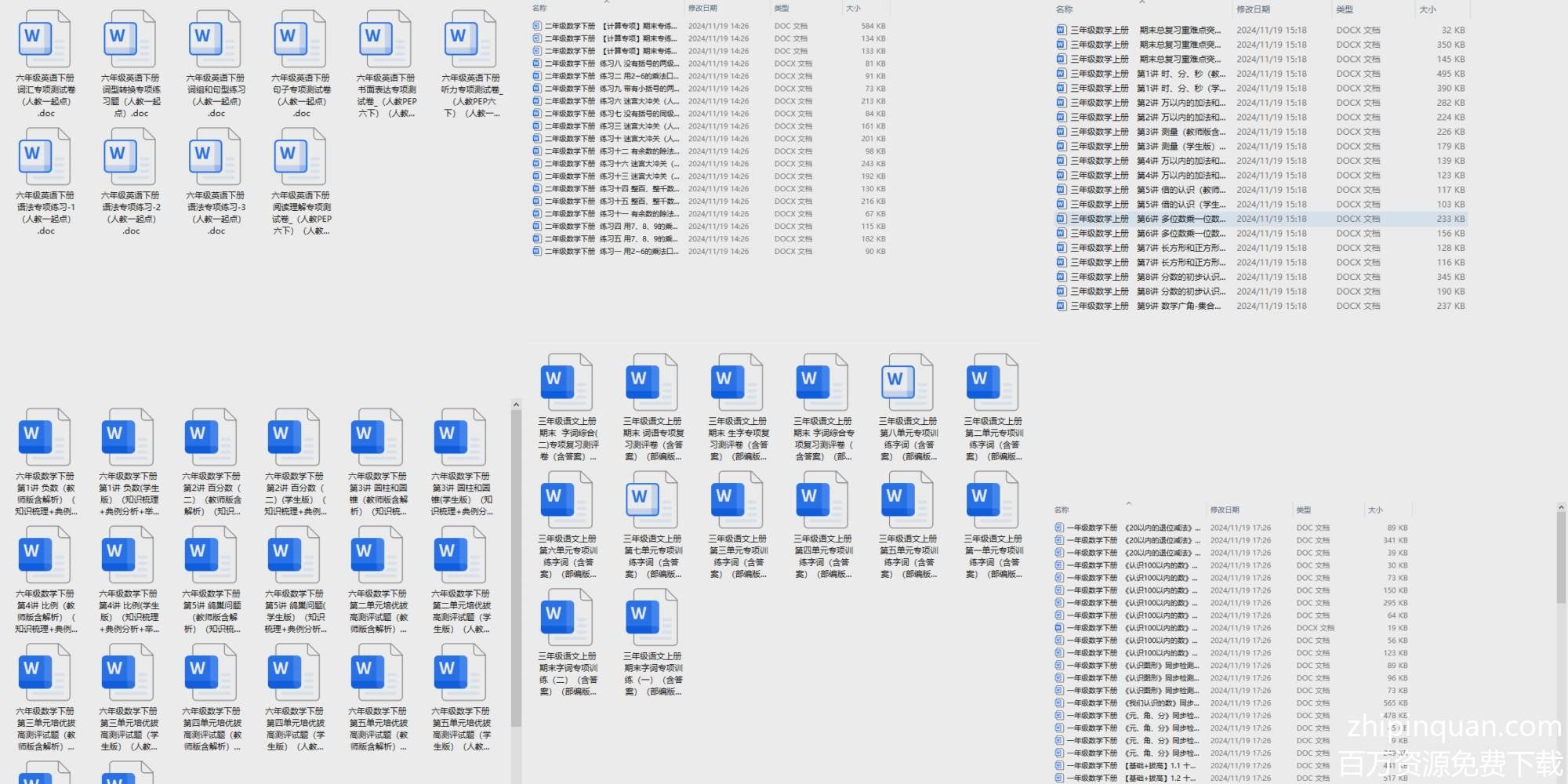Select the 六年级英语下册 阅读理解专项测试卷 icon
Viewport: 1568px width, 784px height.
(301, 158)
